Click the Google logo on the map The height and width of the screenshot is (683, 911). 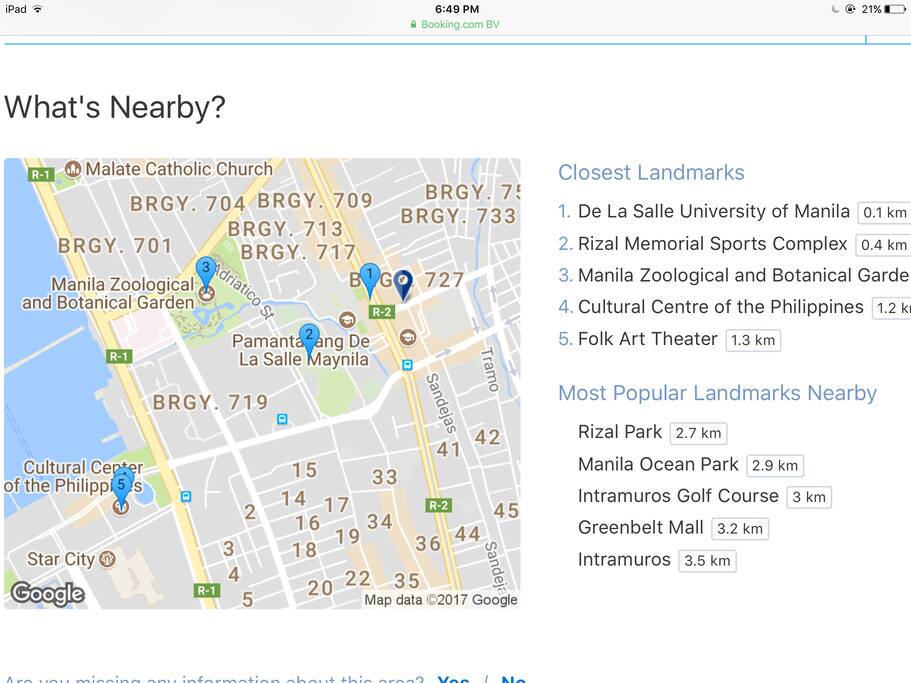point(48,594)
